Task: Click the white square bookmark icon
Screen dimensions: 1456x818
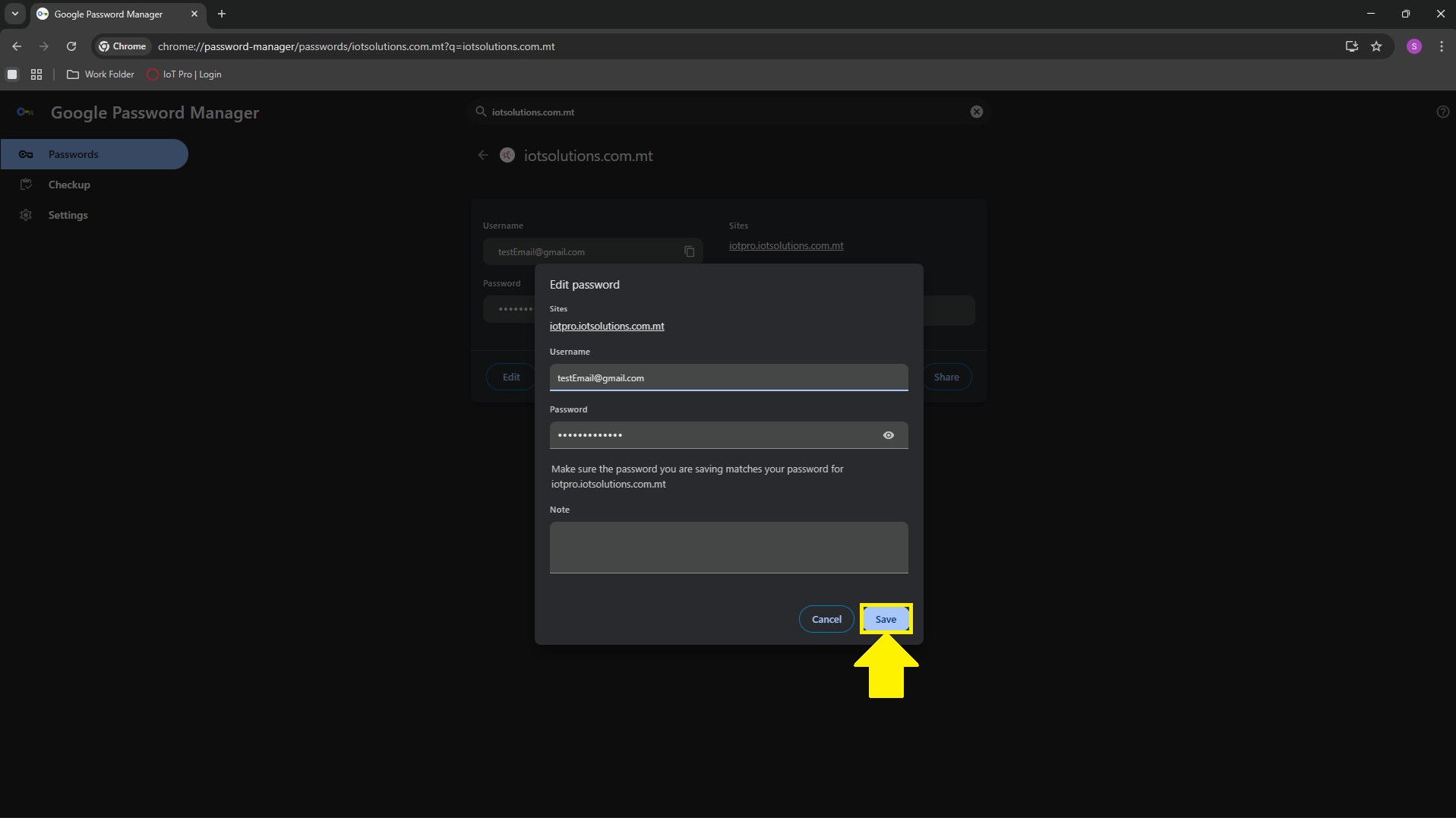Action: tap(12, 74)
